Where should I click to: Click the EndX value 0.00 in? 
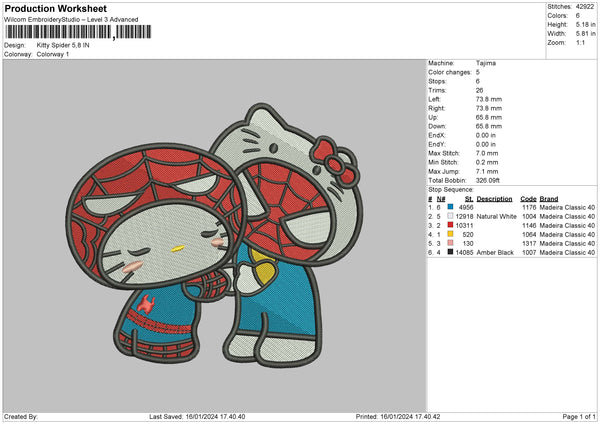pyautogui.click(x=486, y=135)
